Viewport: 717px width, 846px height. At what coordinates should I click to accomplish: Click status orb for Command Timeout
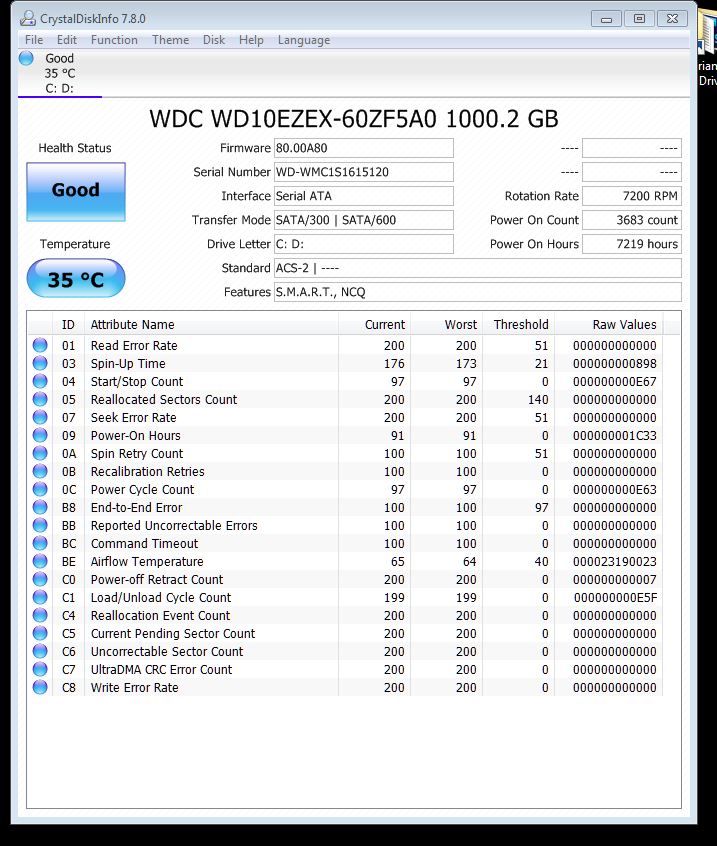click(40, 543)
